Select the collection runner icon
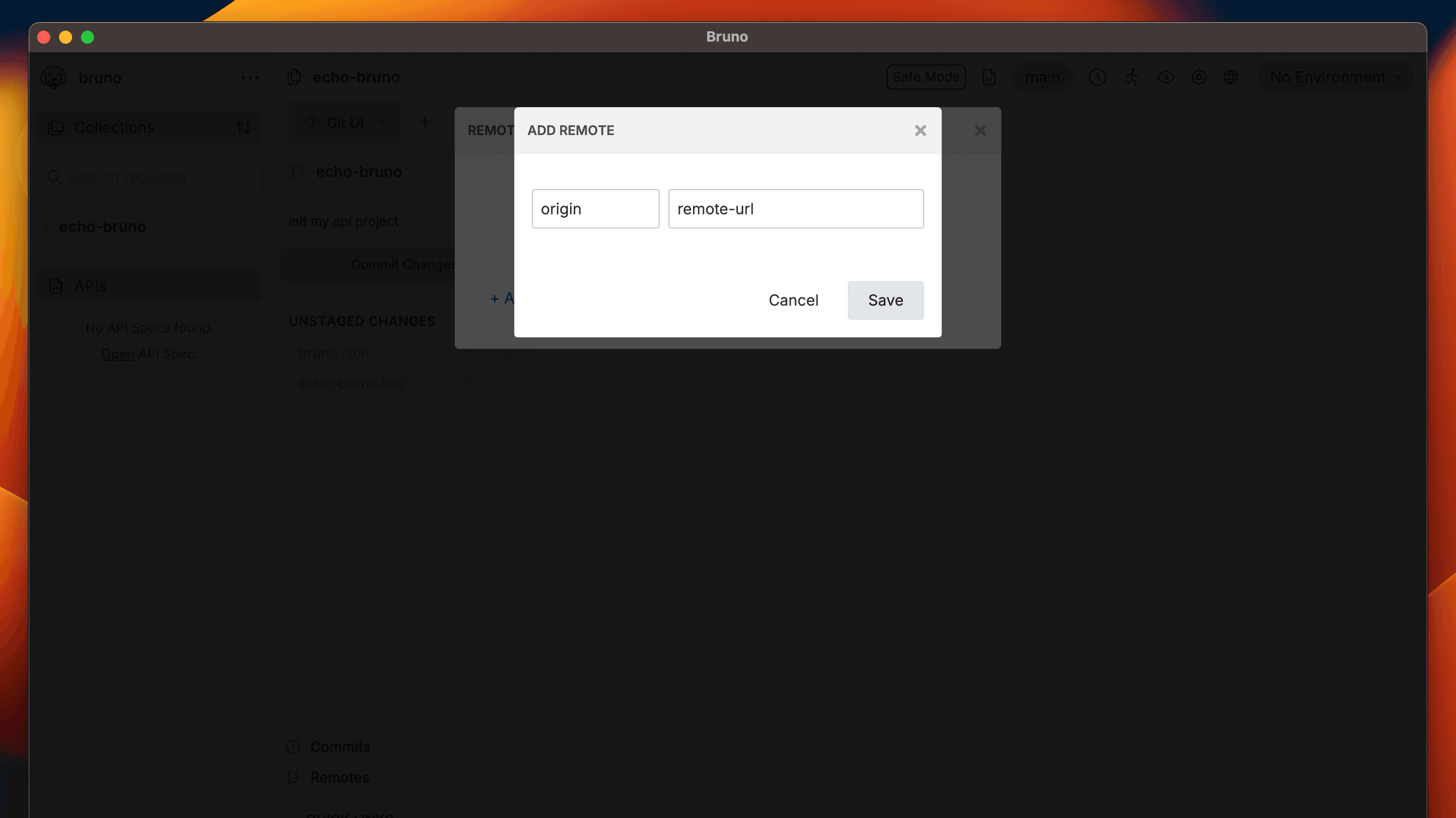Image resolution: width=1456 pixels, height=818 pixels. coord(1131,78)
